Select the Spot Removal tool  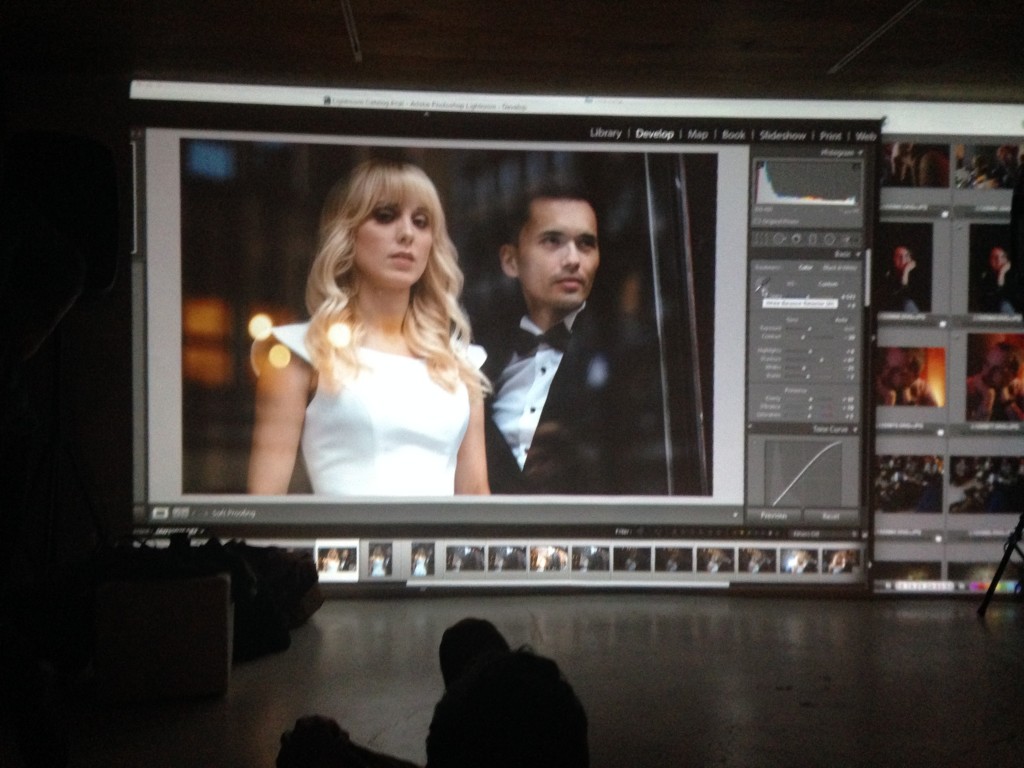point(779,240)
